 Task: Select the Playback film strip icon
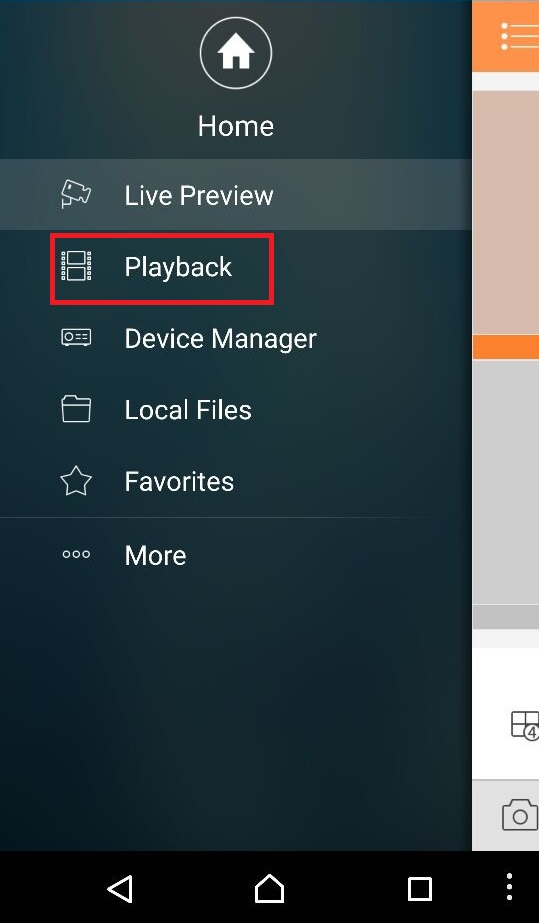click(76, 266)
